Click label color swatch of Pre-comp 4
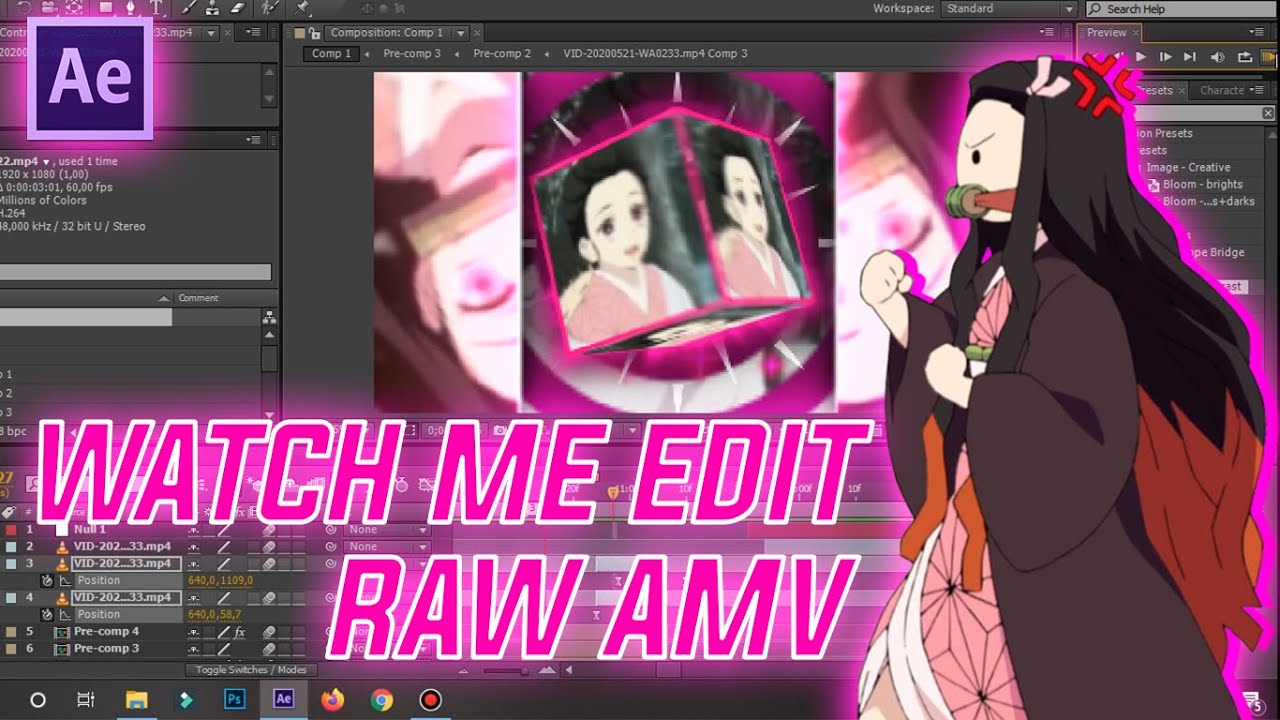The width and height of the screenshot is (1280, 720). pos(10,632)
